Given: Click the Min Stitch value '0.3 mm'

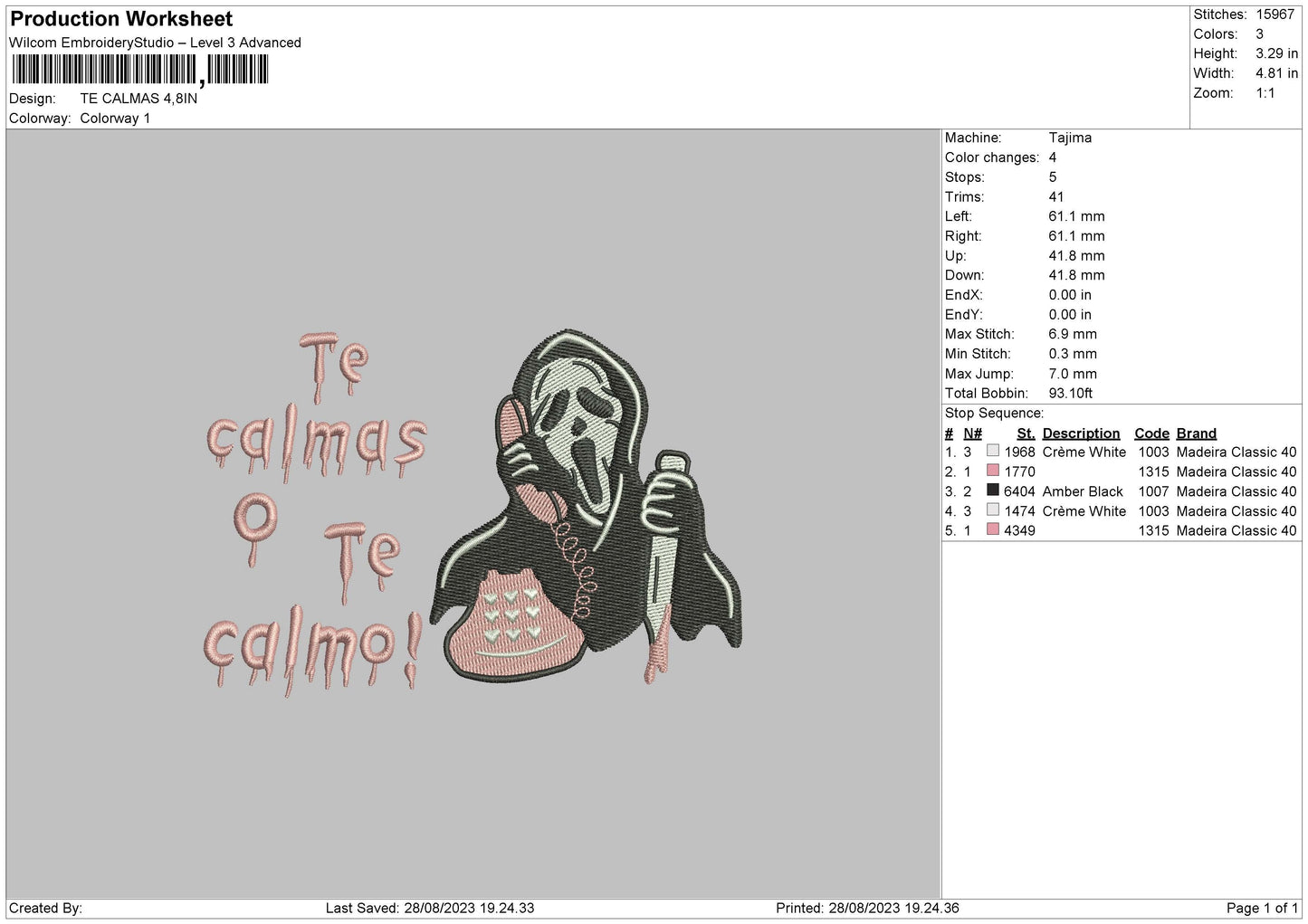Looking at the screenshot, I should tap(1073, 354).
